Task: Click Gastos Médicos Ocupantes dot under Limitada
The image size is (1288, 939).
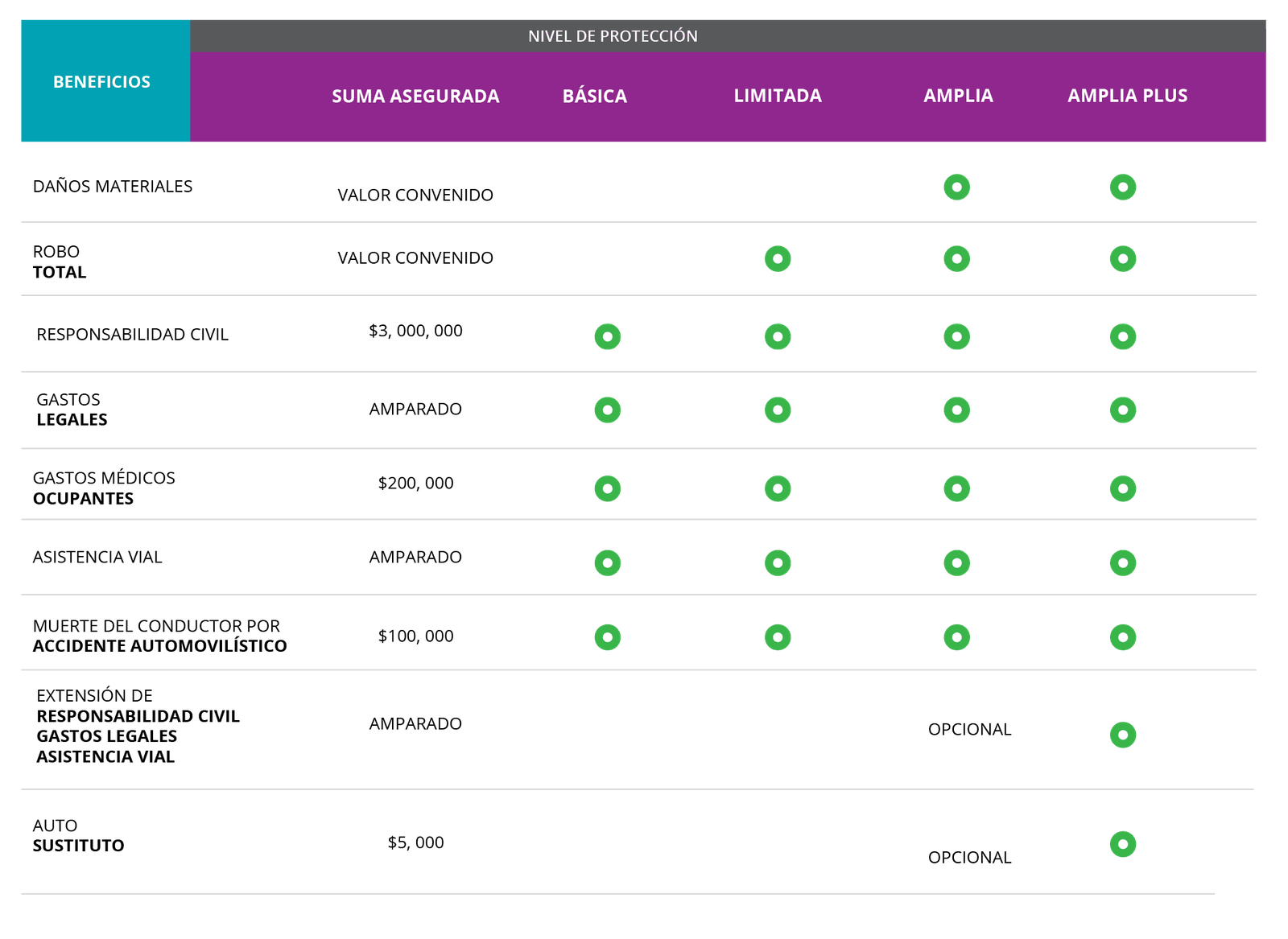Action: tap(778, 488)
